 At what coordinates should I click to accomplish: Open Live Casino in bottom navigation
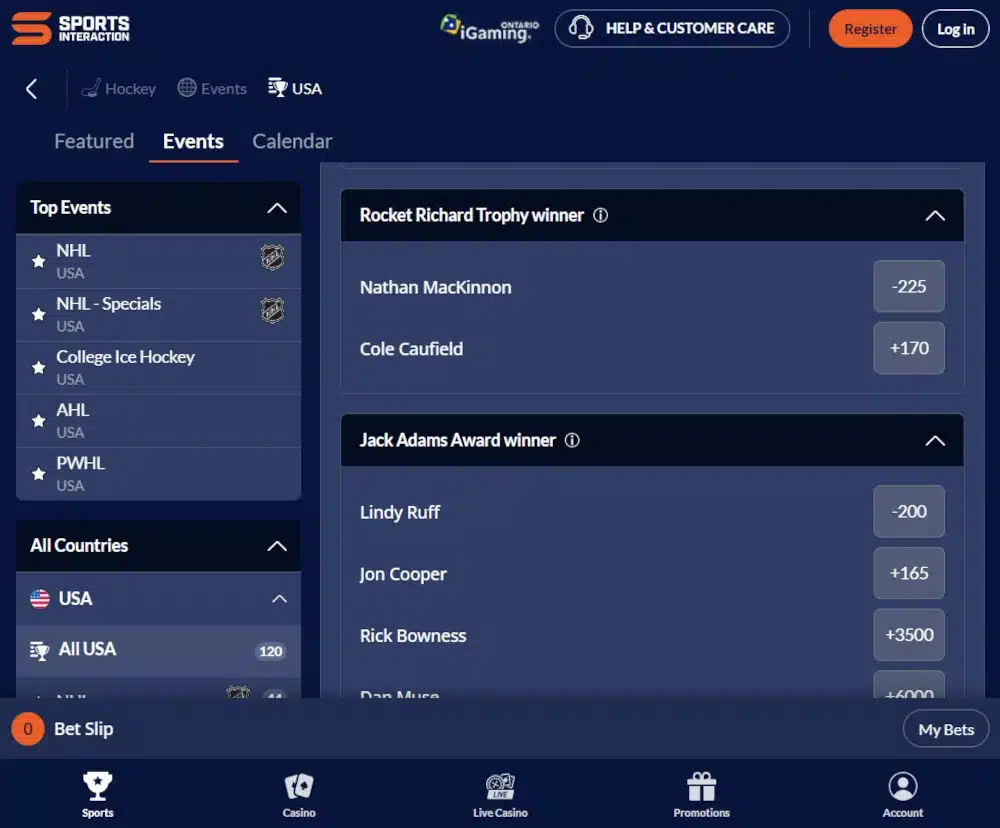pos(500,795)
